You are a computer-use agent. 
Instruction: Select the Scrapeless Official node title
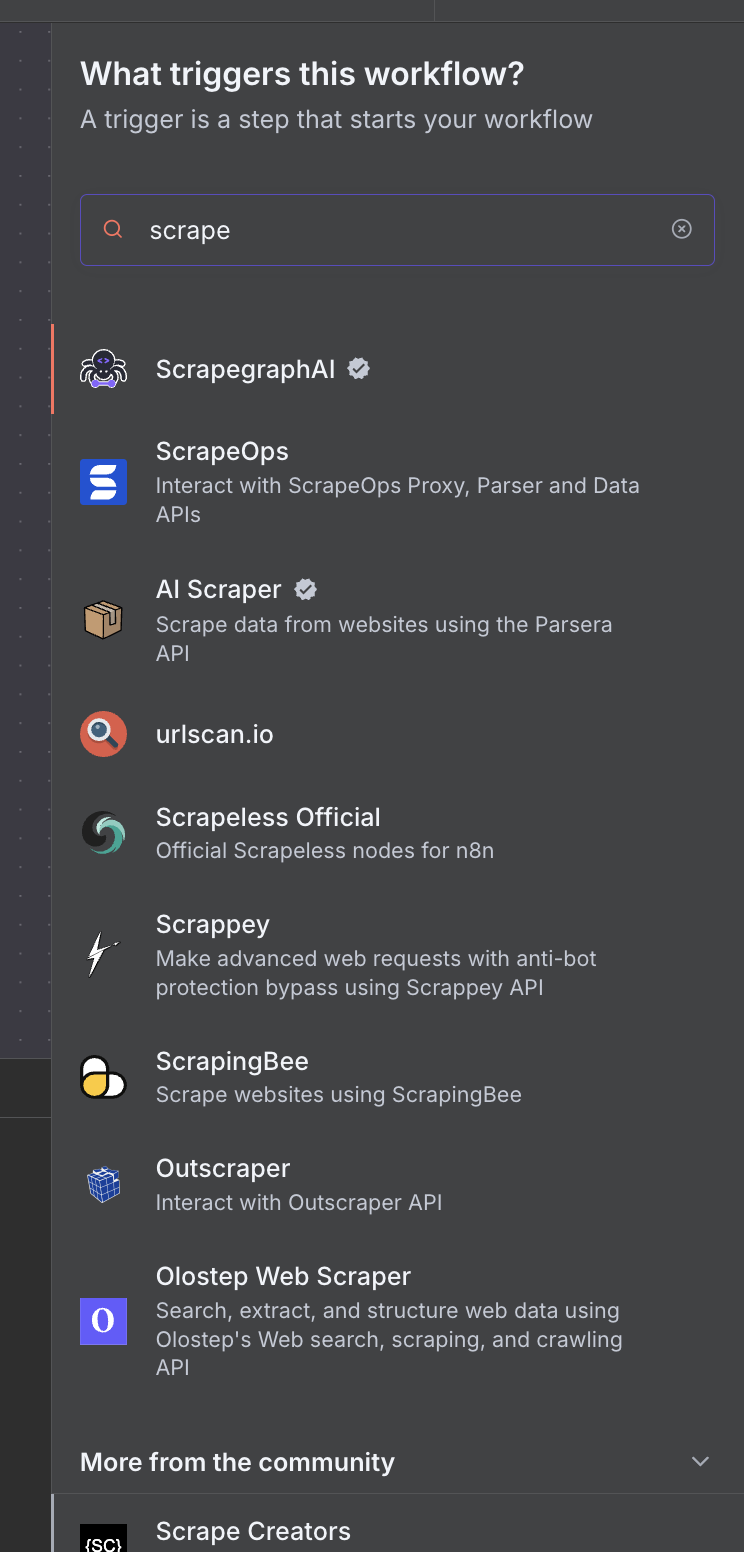[x=268, y=818]
